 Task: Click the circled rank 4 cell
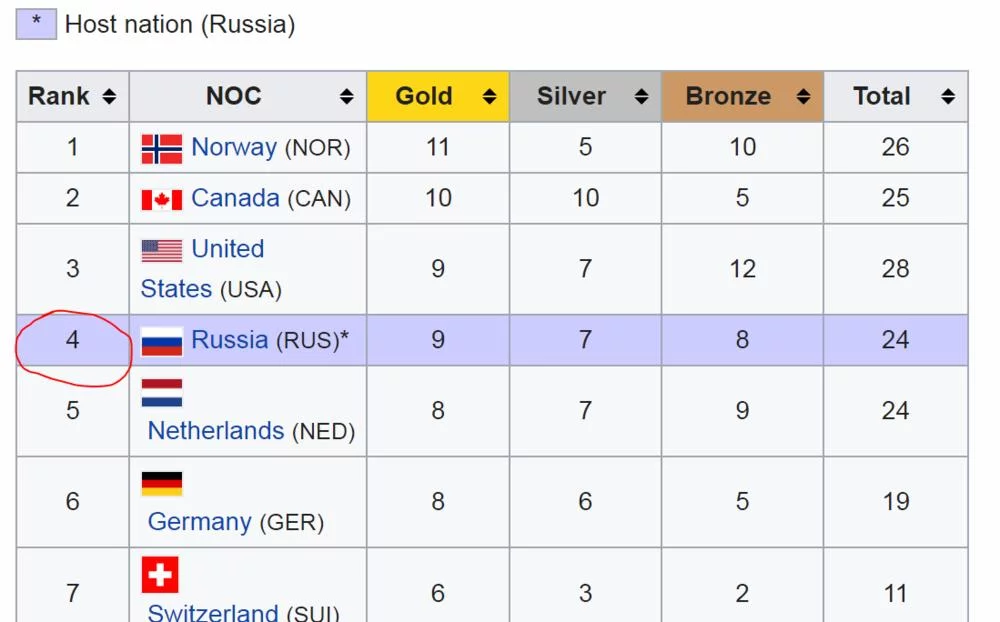tap(73, 341)
